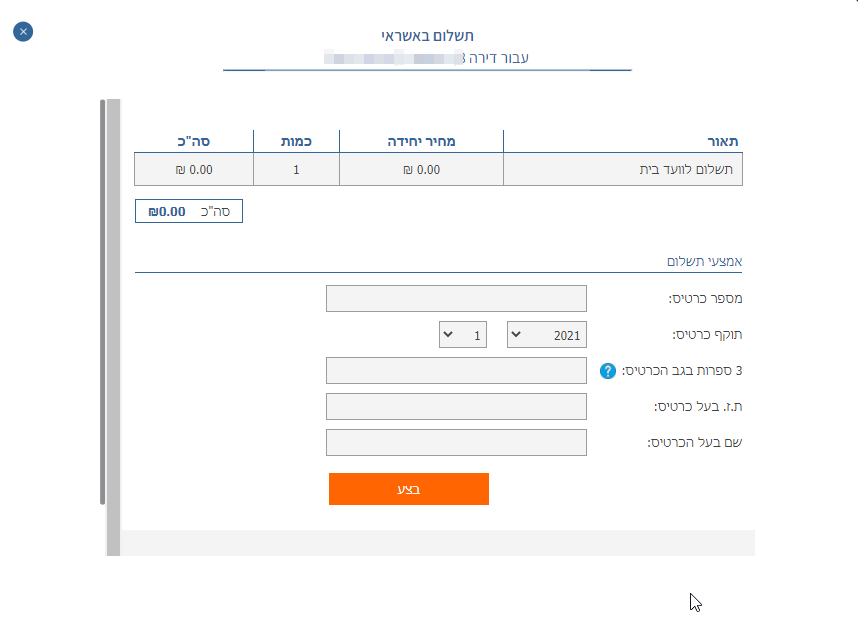Click the CVV help question mark icon
This screenshot has height=619, width=858.
[607, 371]
